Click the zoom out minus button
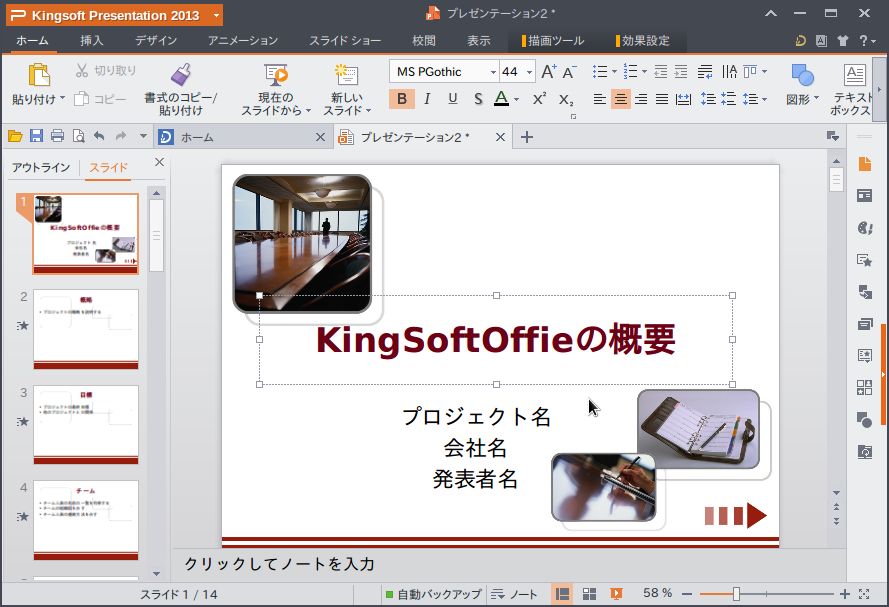The width and height of the screenshot is (889, 607). point(687,594)
